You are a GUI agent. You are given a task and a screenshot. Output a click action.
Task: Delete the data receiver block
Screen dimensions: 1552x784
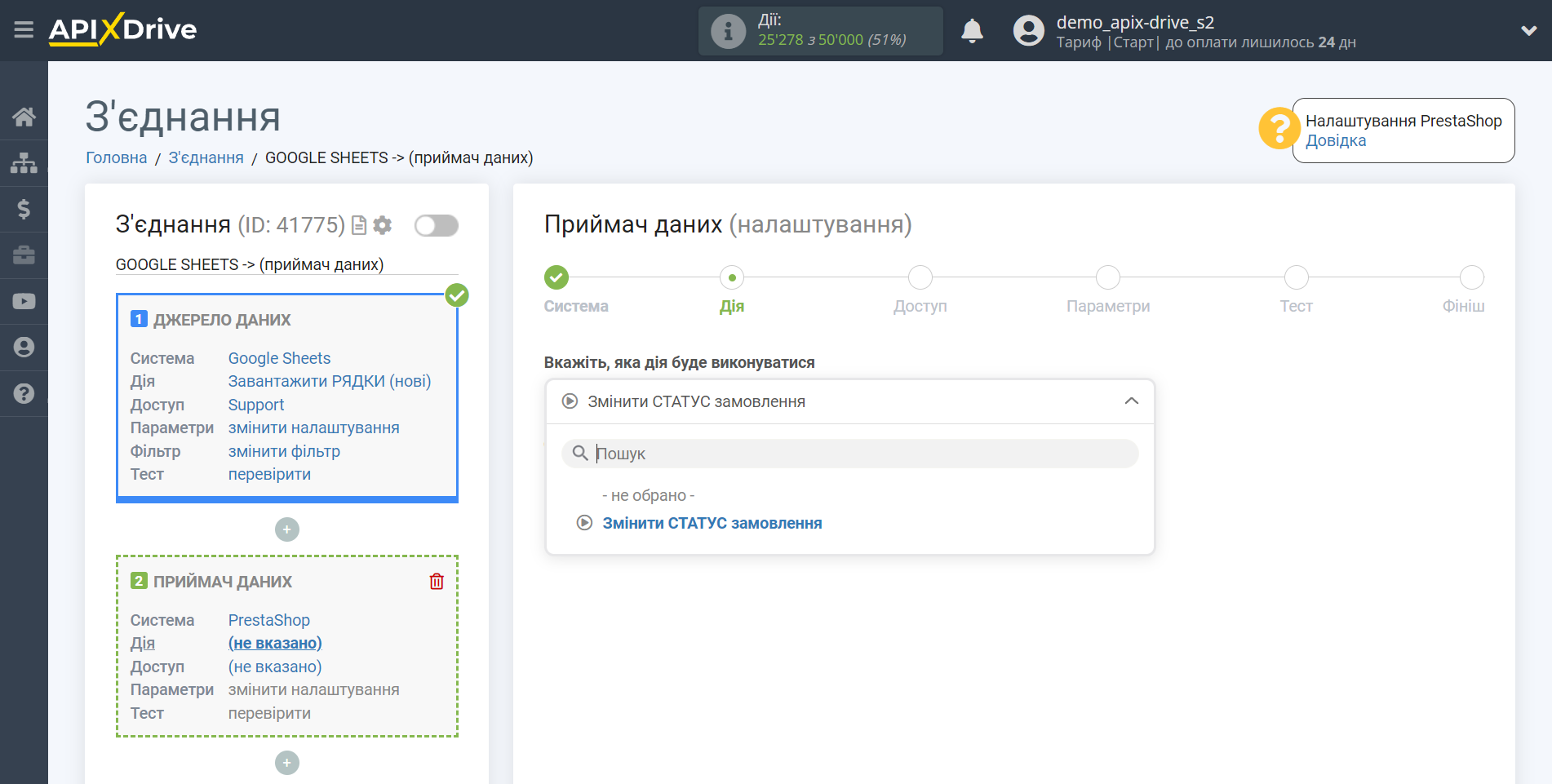pyautogui.click(x=437, y=581)
